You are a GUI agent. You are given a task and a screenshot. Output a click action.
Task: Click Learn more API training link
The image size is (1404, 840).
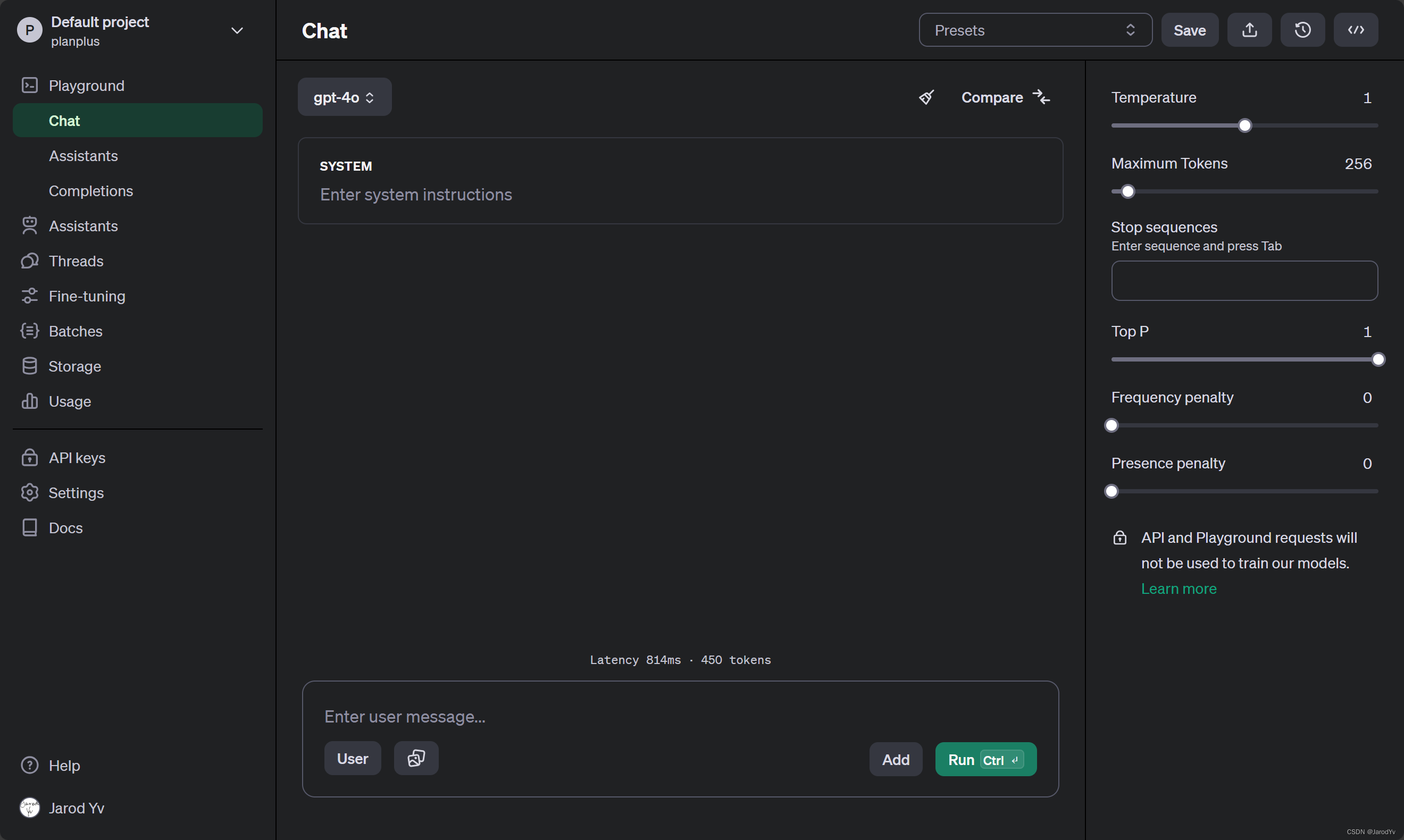(1179, 588)
